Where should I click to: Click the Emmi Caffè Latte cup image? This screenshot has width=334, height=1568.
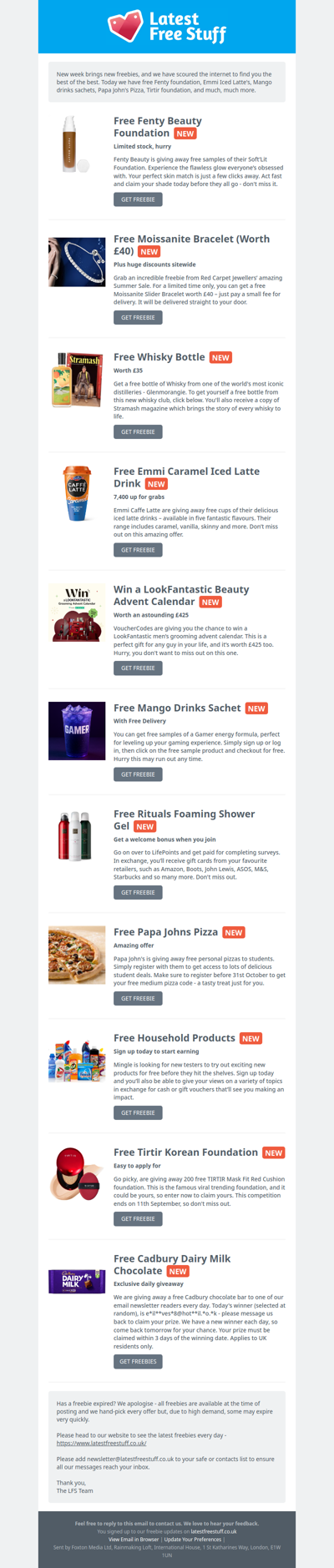point(77,494)
